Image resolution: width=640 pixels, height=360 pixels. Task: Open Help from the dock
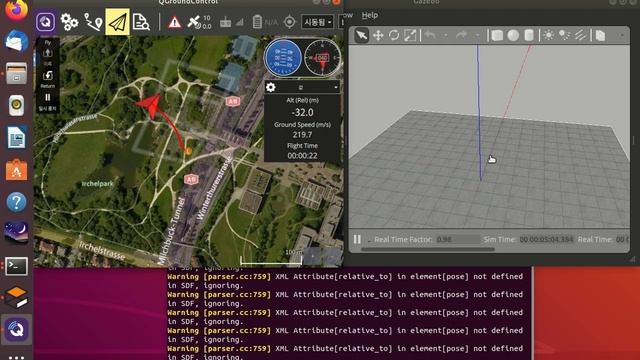(16, 202)
